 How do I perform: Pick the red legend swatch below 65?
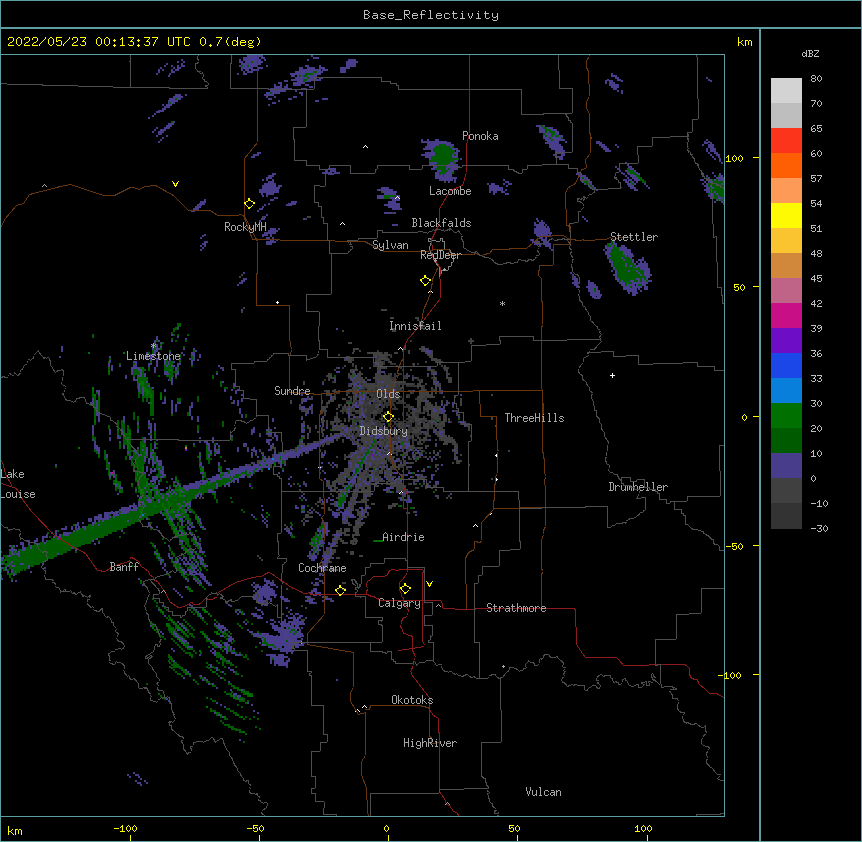[786, 141]
